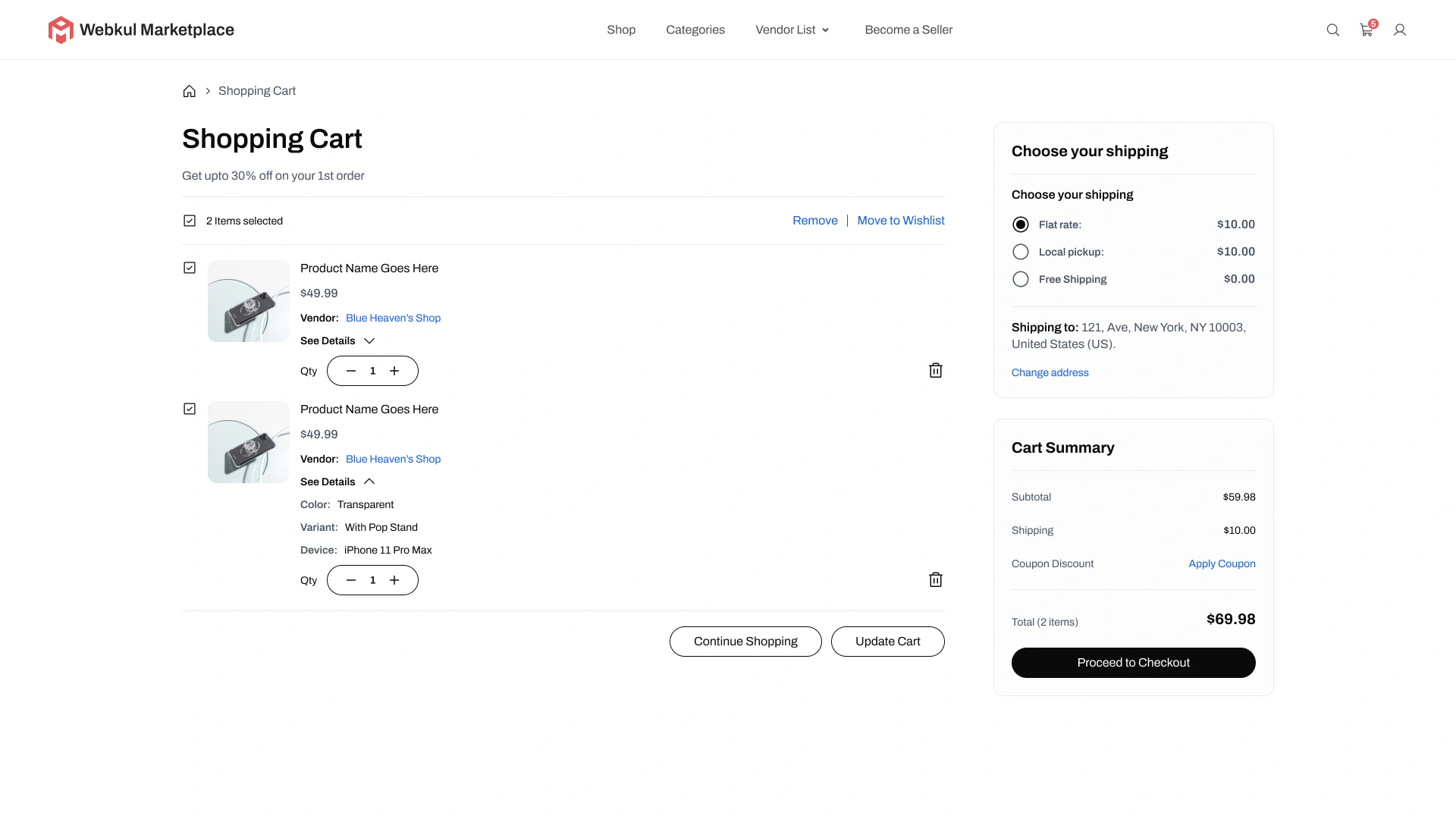Open first product's Blue Heaven's Shop vendor link
Viewport: 1456px width, 819px height.
pyautogui.click(x=393, y=318)
